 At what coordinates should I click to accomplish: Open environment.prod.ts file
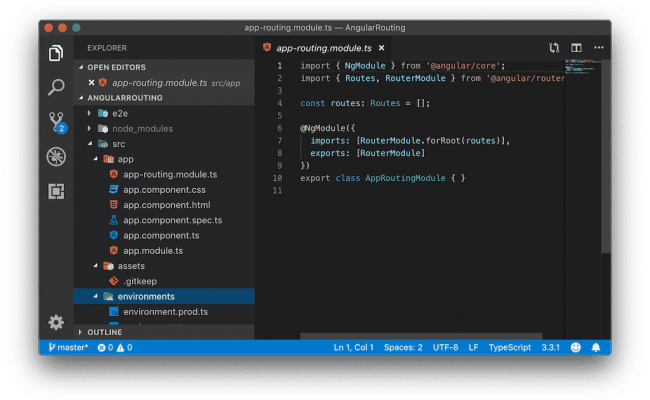pyautogui.click(x=165, y=312)
